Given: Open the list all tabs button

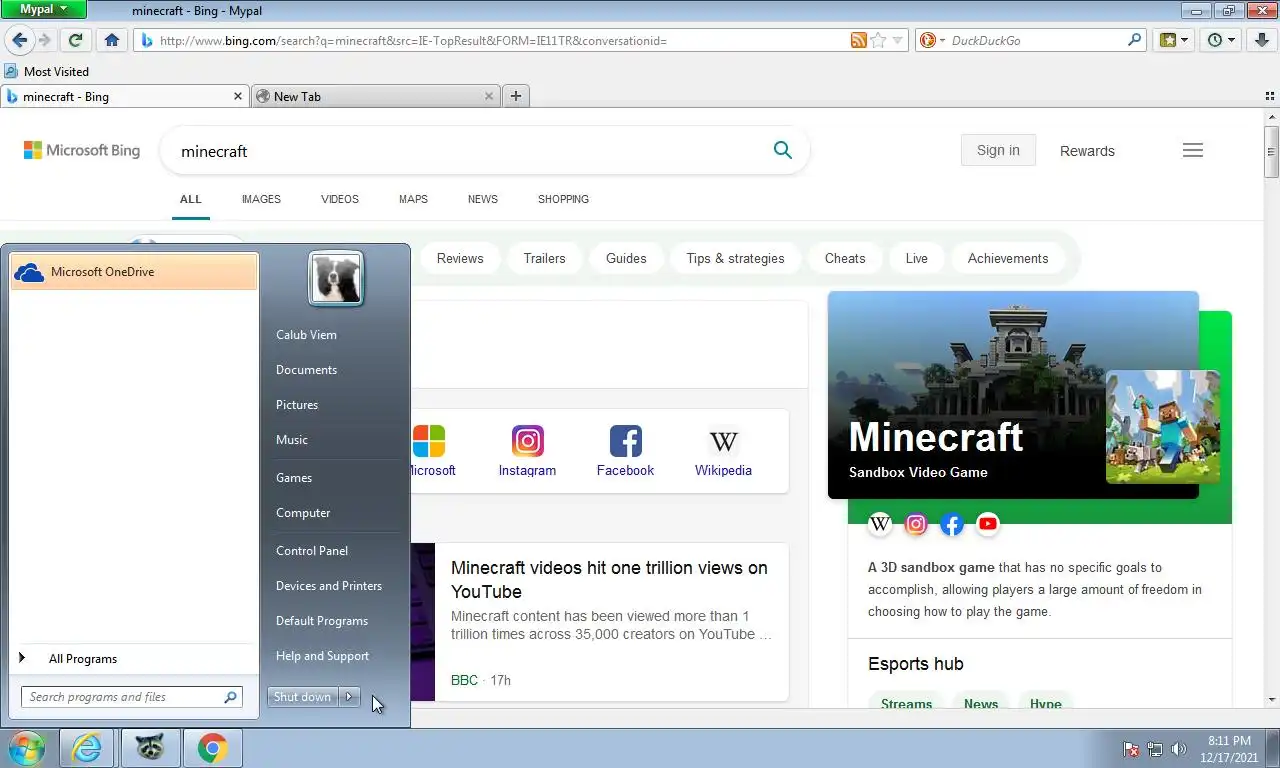Looking at the screenshot, I should 1270,96.
